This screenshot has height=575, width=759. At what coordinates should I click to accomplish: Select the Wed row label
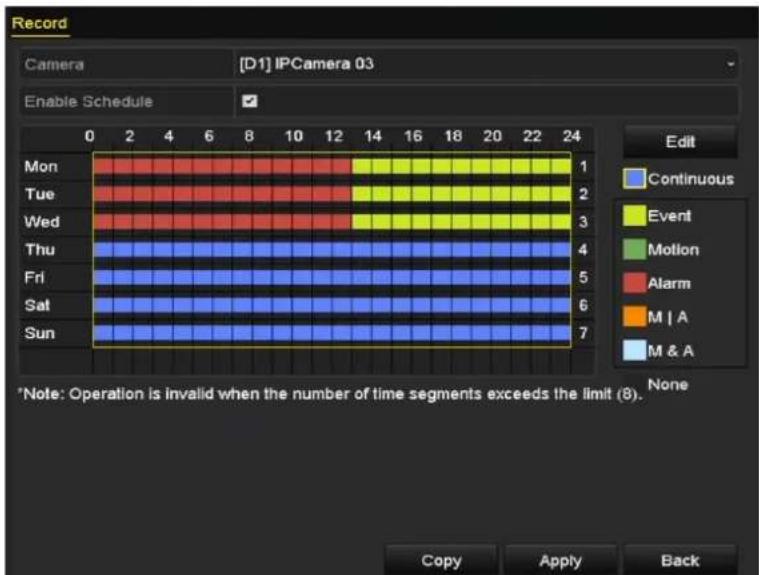pos(42,222)
